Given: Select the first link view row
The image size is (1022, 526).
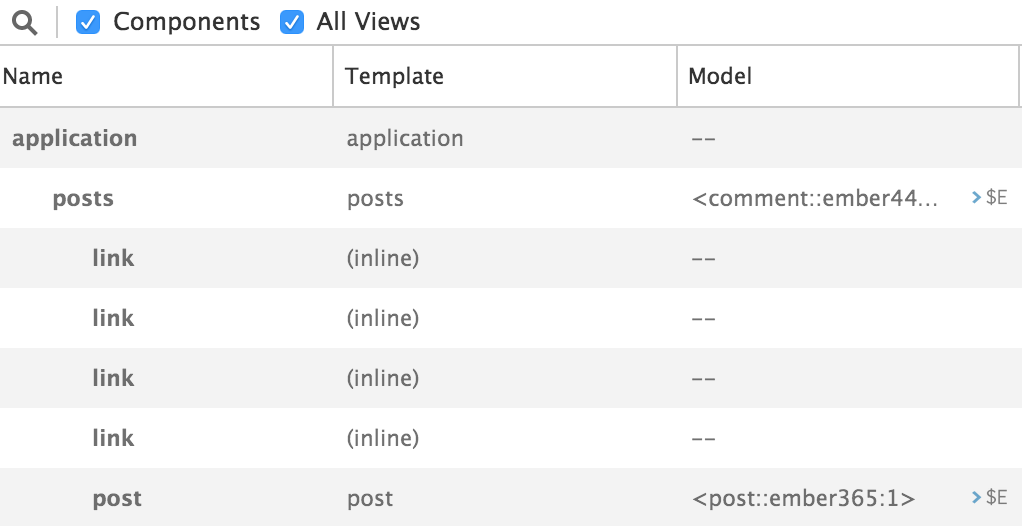Looking at the screenshot, I should click(x=113, y=258).
